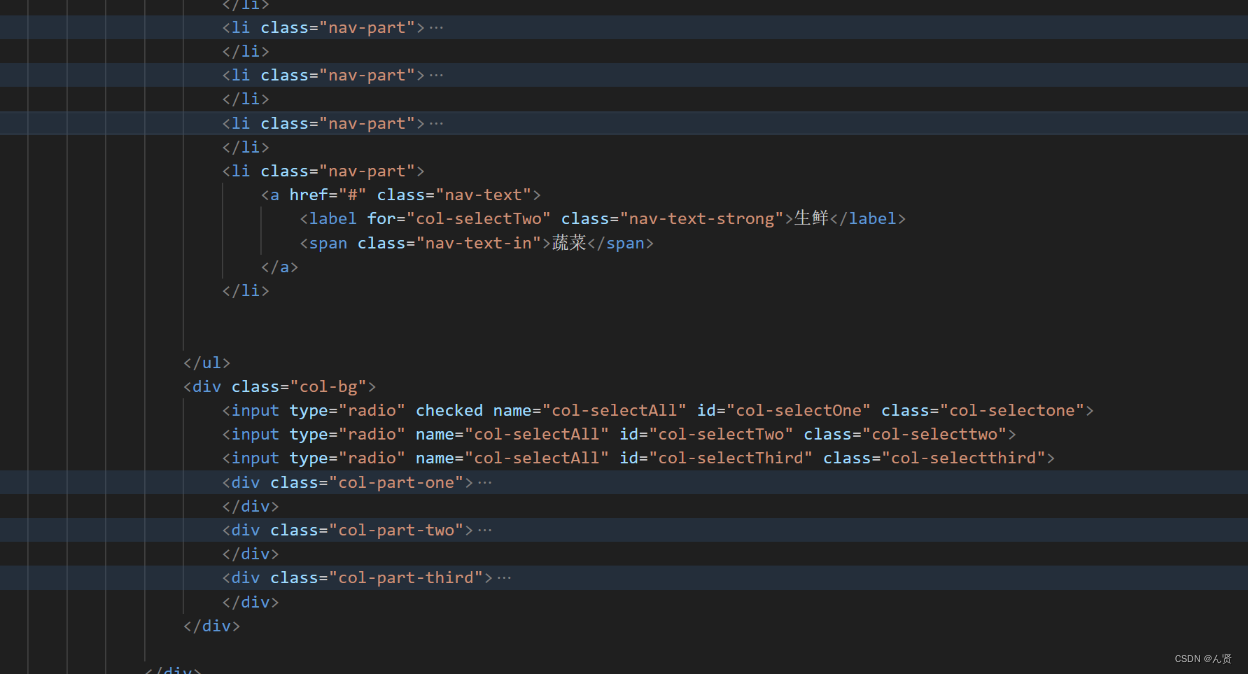
Task: Click the closing </span> tag
Action: pos(621,243)
